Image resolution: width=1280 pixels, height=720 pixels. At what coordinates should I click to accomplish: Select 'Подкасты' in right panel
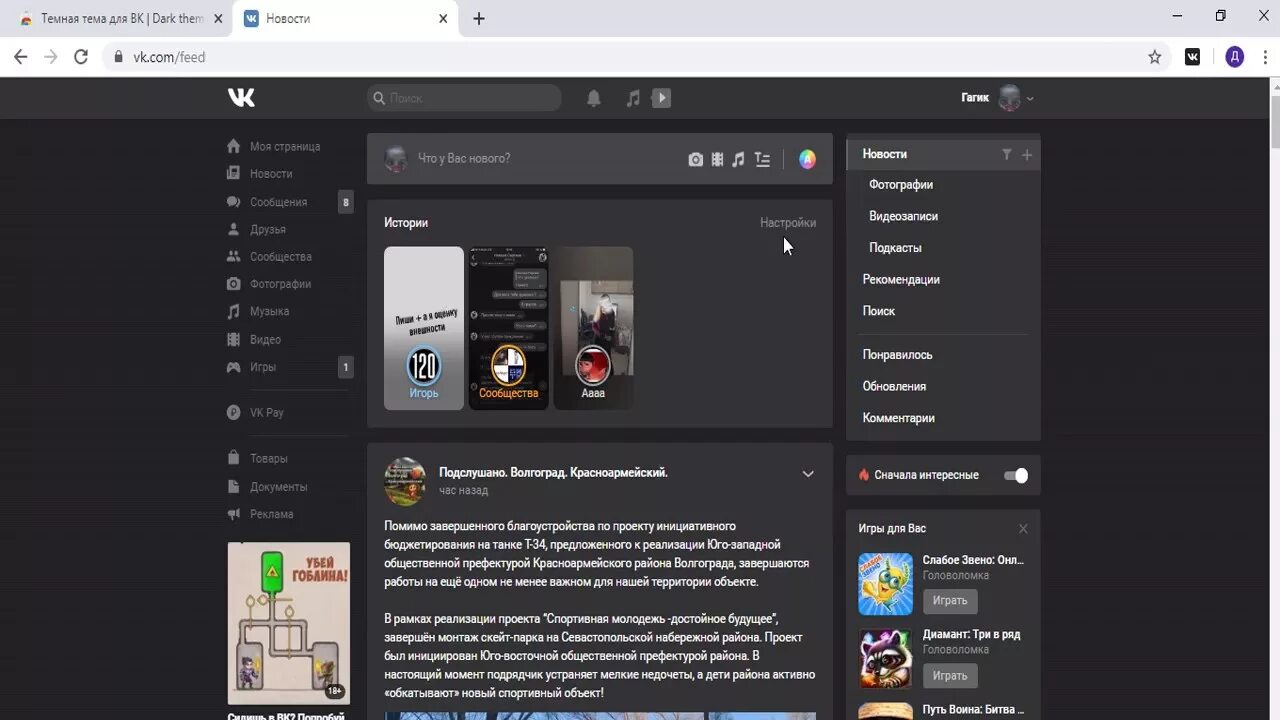coord(895,248)
